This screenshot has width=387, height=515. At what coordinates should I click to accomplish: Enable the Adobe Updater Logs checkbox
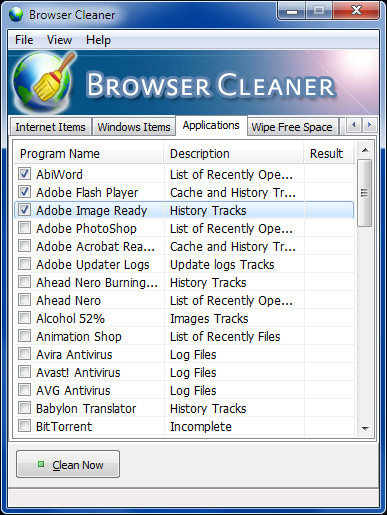point(24,264)
